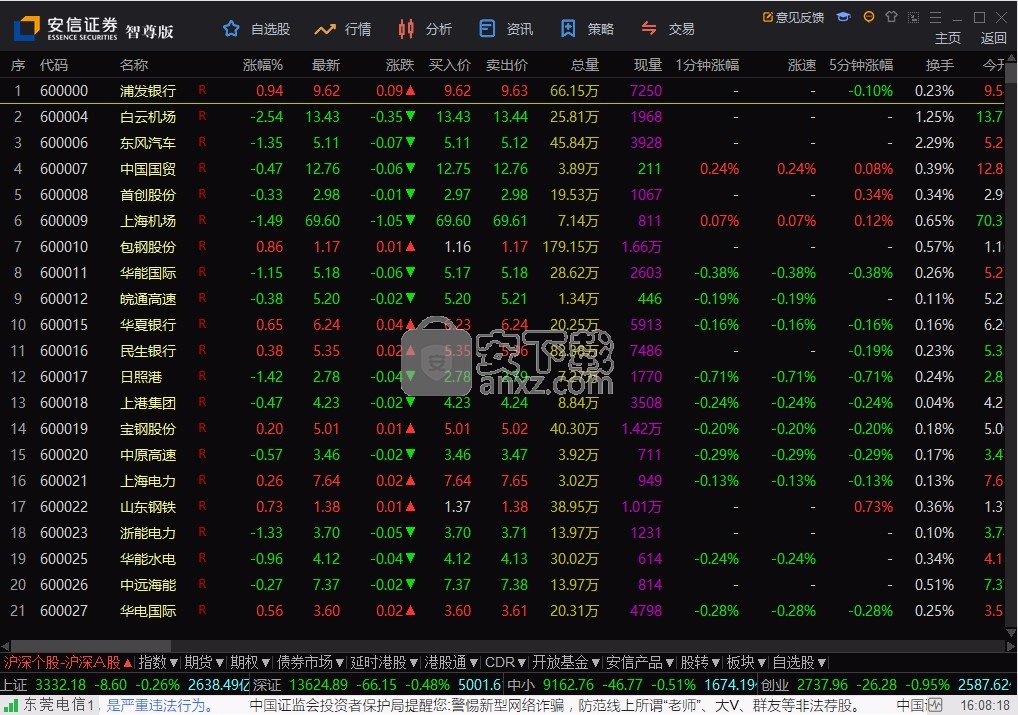Click the 策略 bookmark icon

(568, 29)
